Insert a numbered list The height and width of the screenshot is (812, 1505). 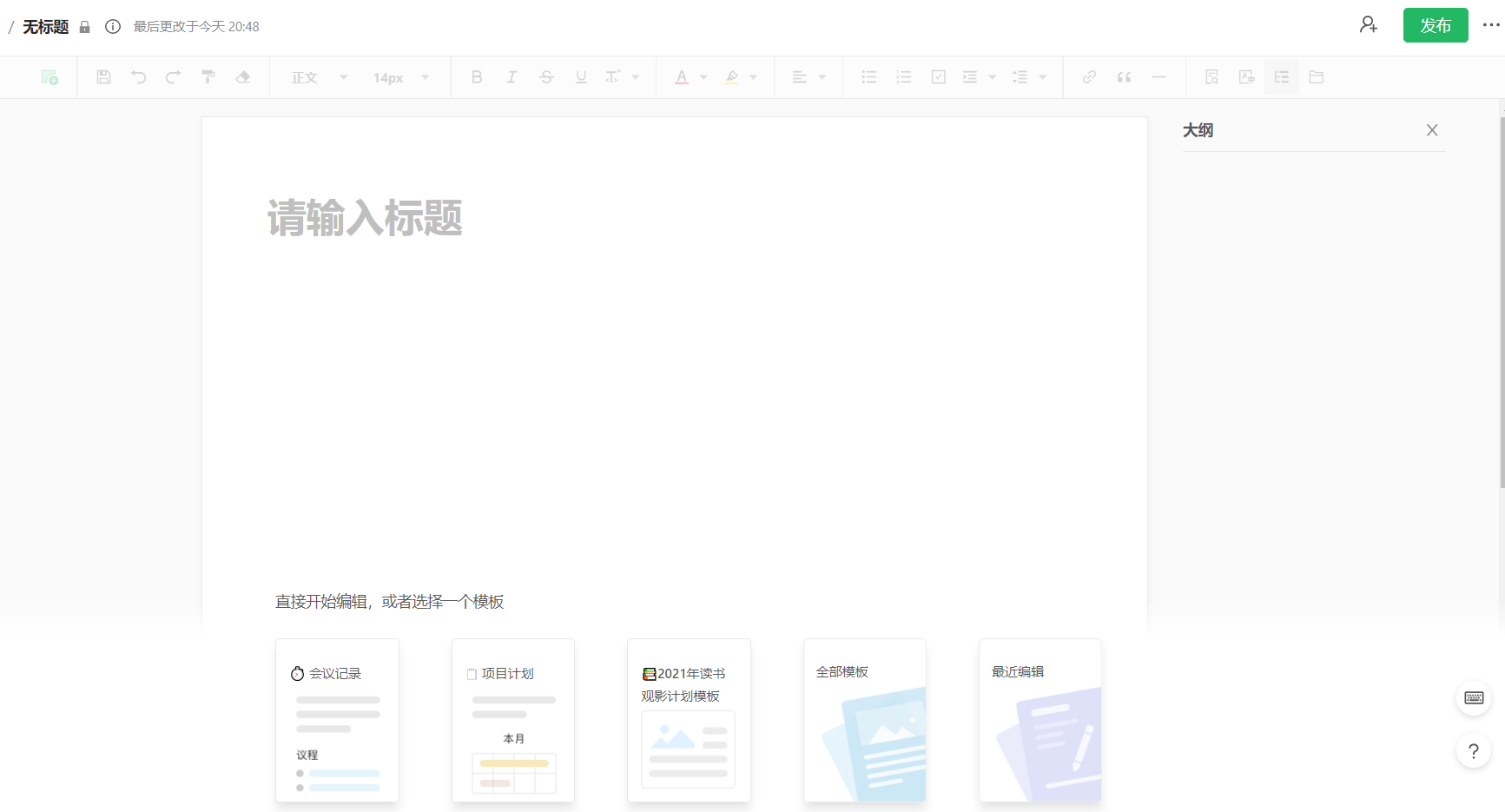[904, 77]
